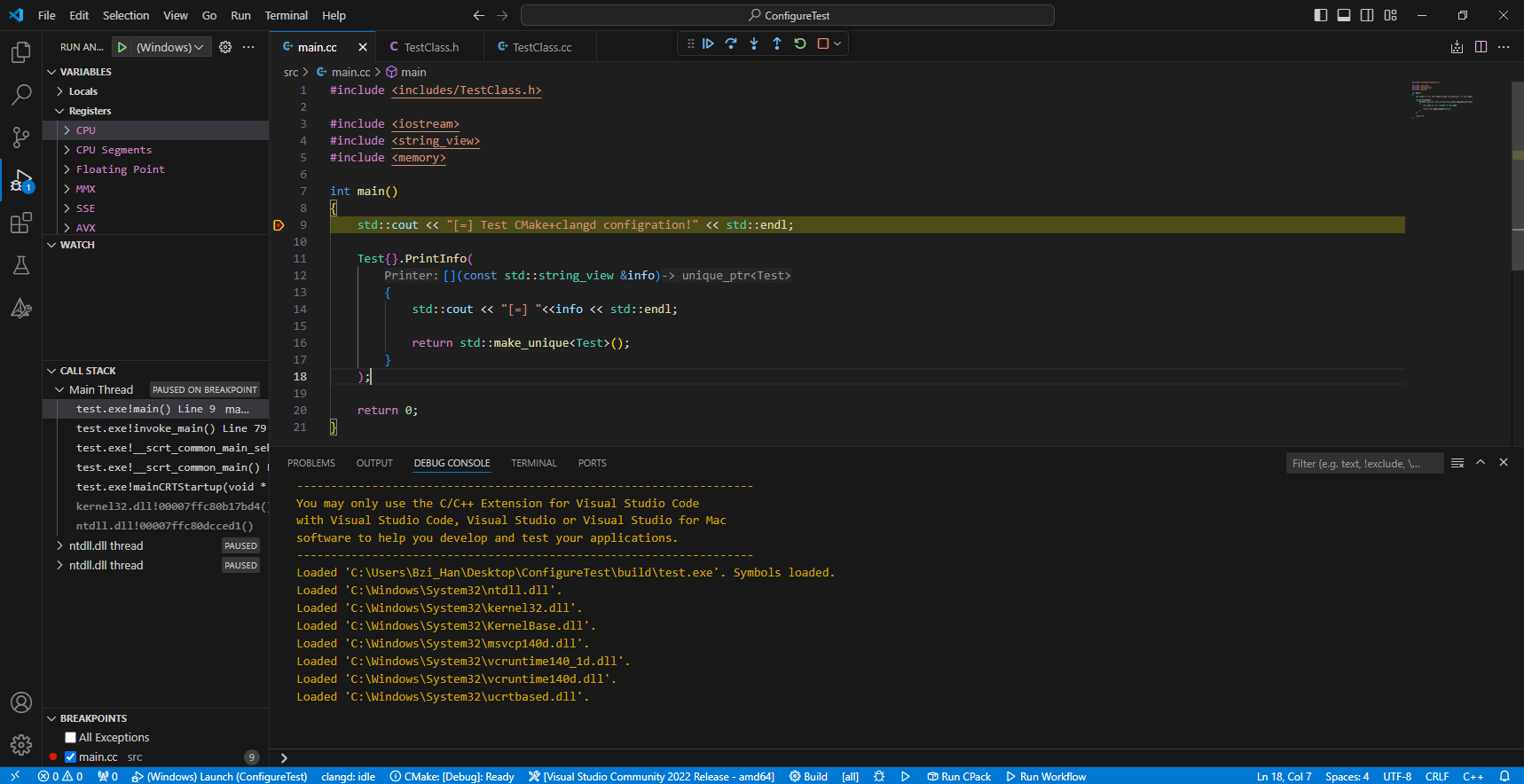Click in the debug console filter field

[x=1364, y=463]
